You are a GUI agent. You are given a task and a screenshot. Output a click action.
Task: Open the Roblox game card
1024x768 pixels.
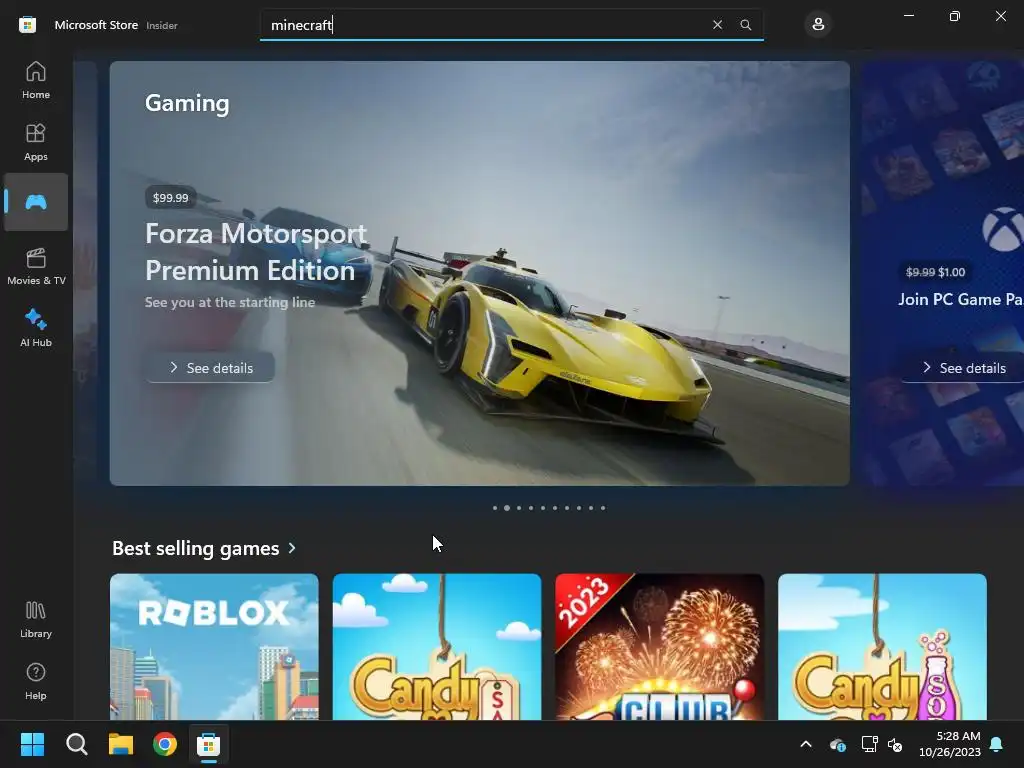(x=214, y=647)
